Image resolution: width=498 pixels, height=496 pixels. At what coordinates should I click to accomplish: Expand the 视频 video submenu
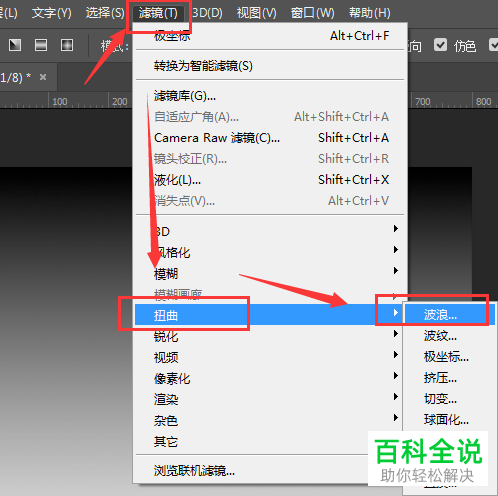(270, 357)
